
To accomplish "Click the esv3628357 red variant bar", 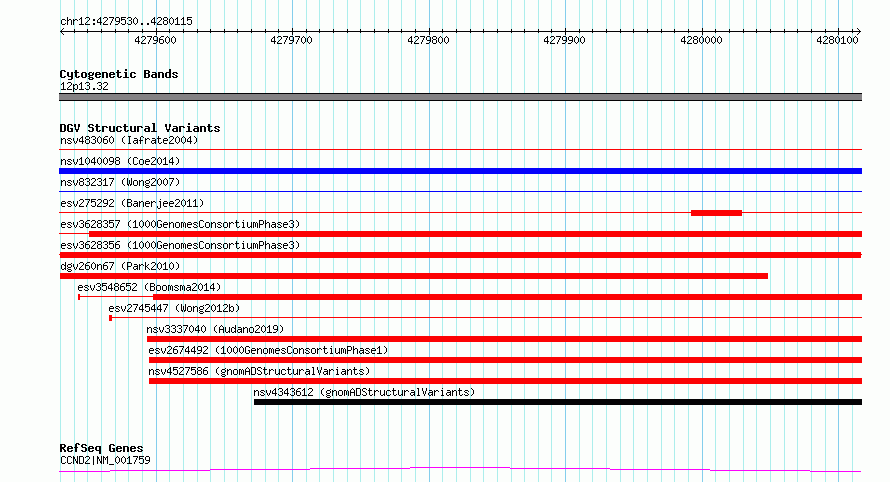I will pyautogui.click(x=476, y=234).
